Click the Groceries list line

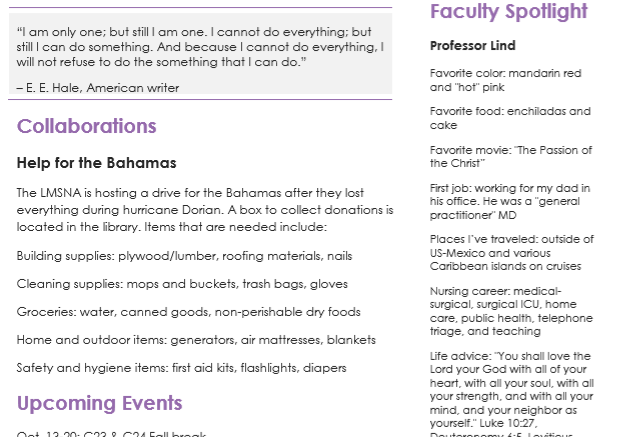188,312
